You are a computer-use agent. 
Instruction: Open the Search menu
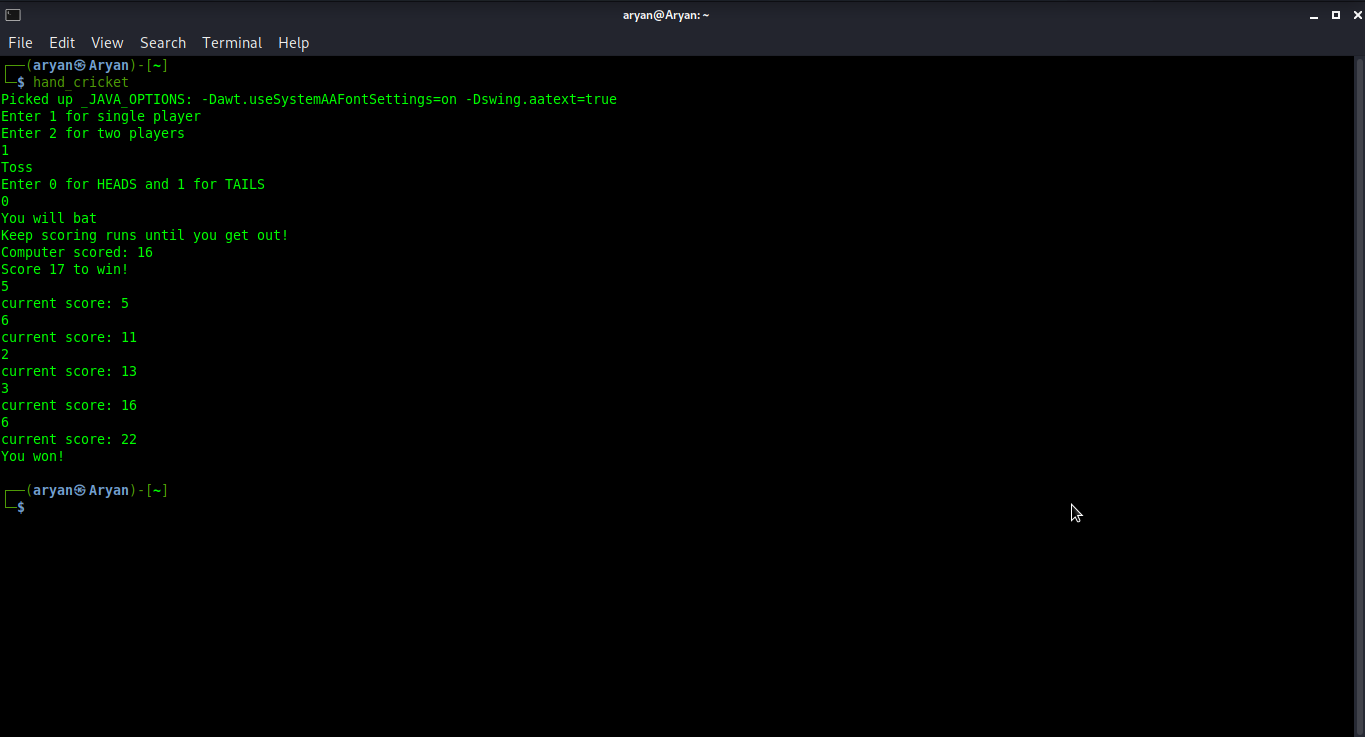pyautogui.click(x=162, y=42)
